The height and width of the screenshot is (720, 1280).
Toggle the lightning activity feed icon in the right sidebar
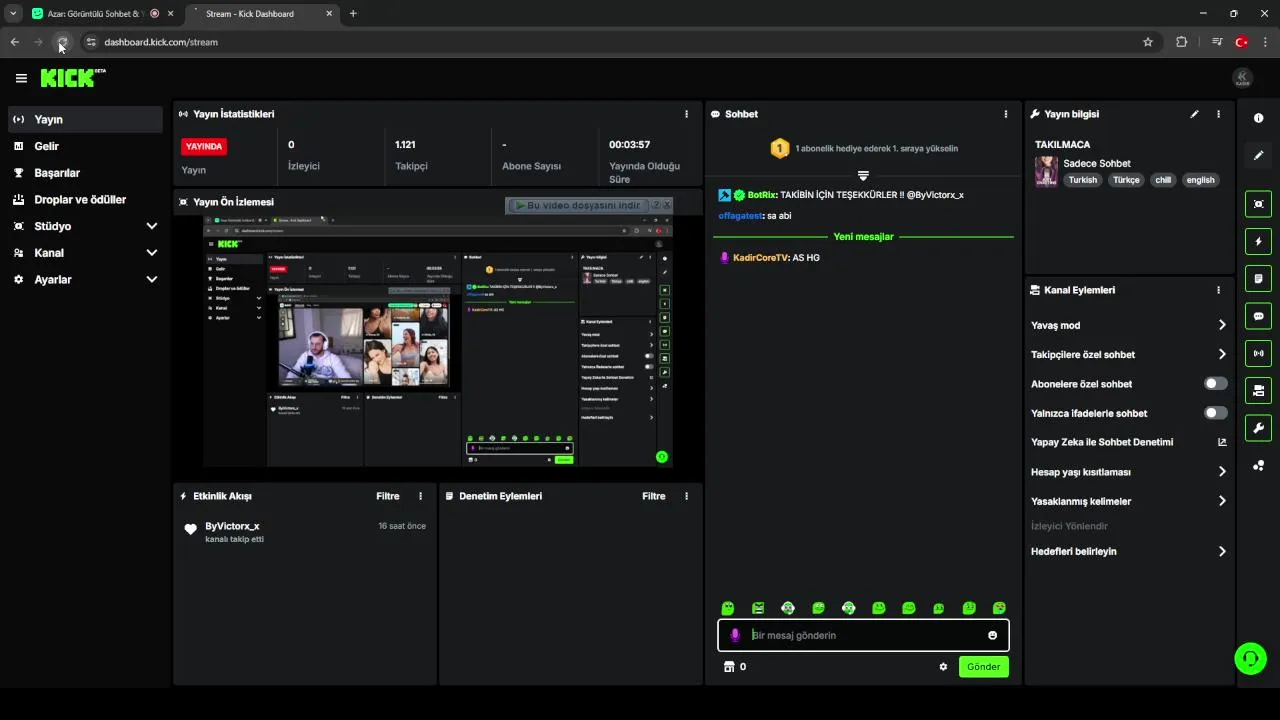(x=1258, y=241)
